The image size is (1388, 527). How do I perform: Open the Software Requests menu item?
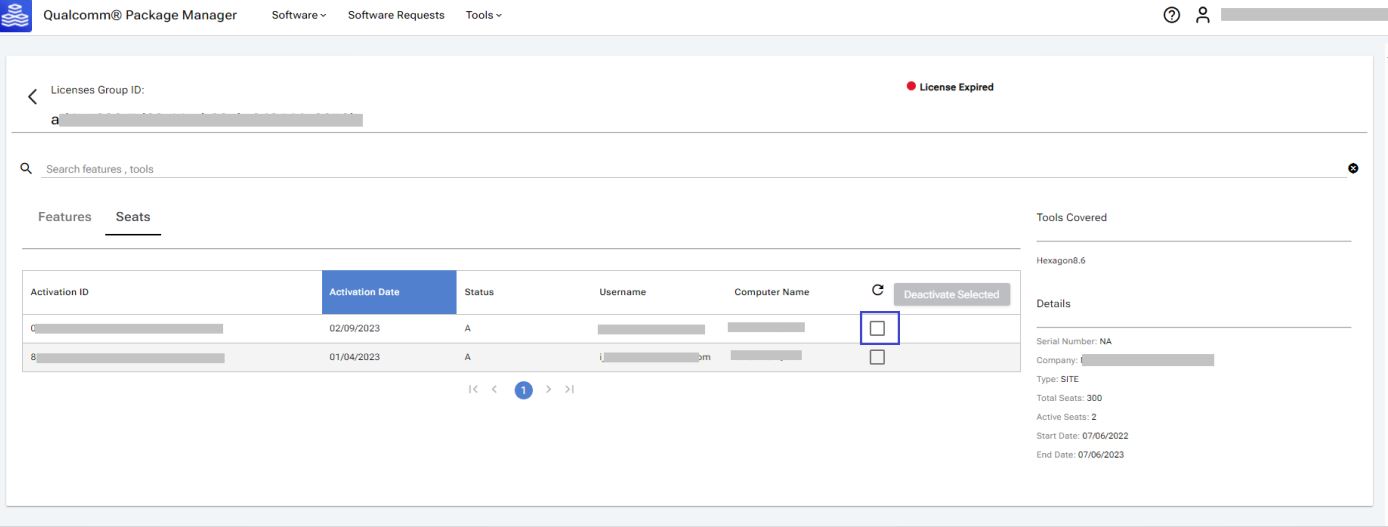point(396,15)
